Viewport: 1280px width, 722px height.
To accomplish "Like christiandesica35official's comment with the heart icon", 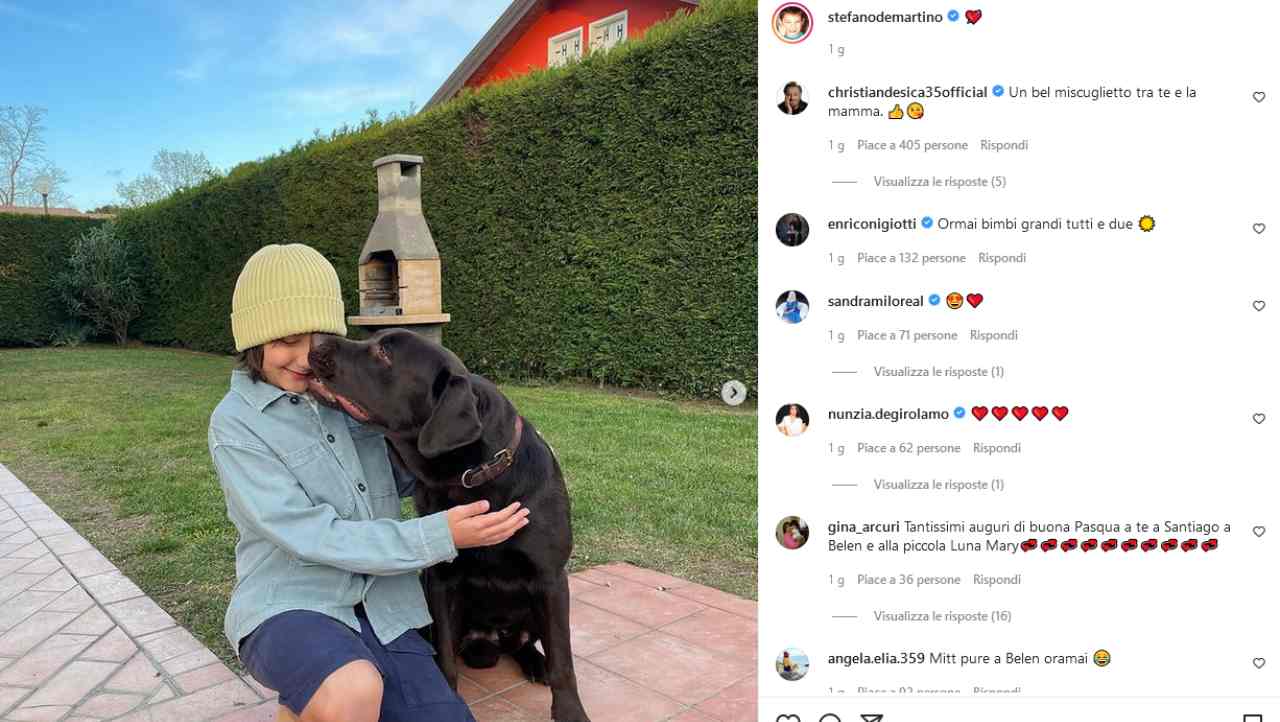I will pyautogui.click(x=1259, y=97).
